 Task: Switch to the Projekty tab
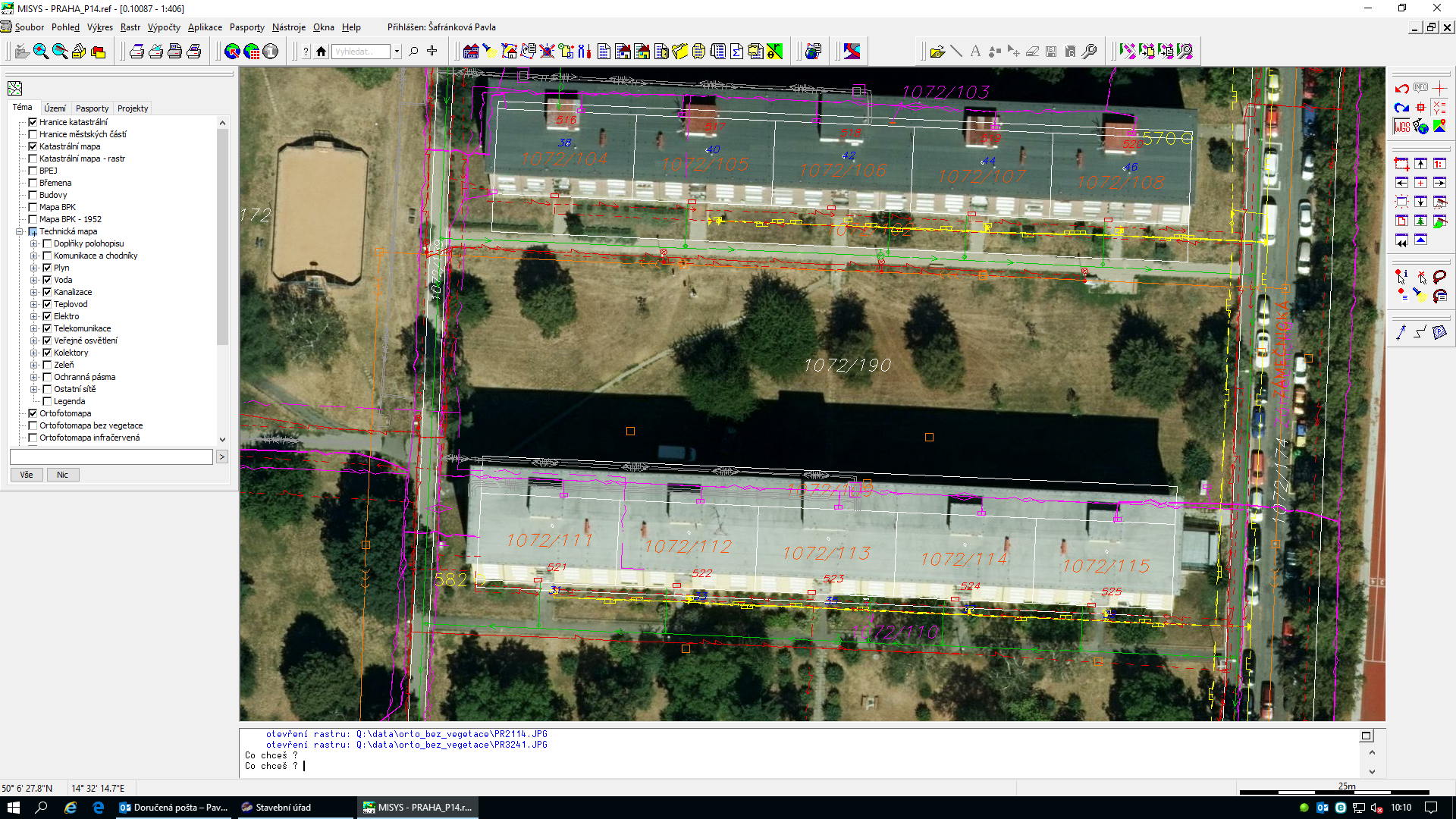133,108
